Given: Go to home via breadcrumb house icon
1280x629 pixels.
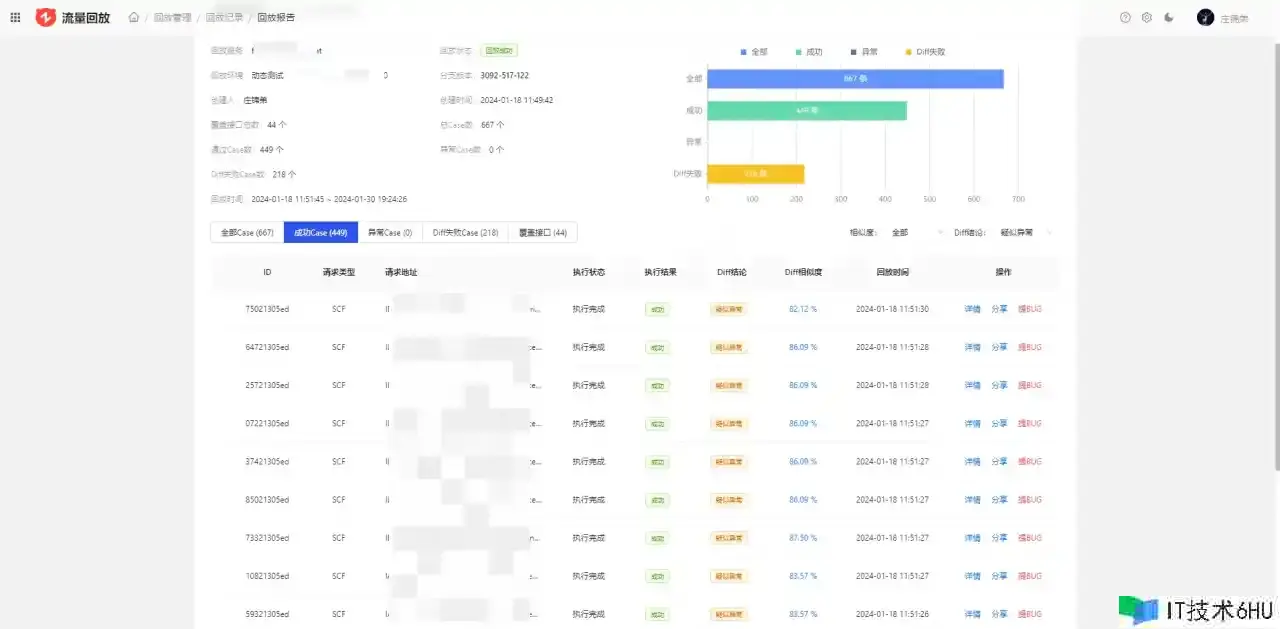Looking at the screenshot, I should [x=134, y=17].
